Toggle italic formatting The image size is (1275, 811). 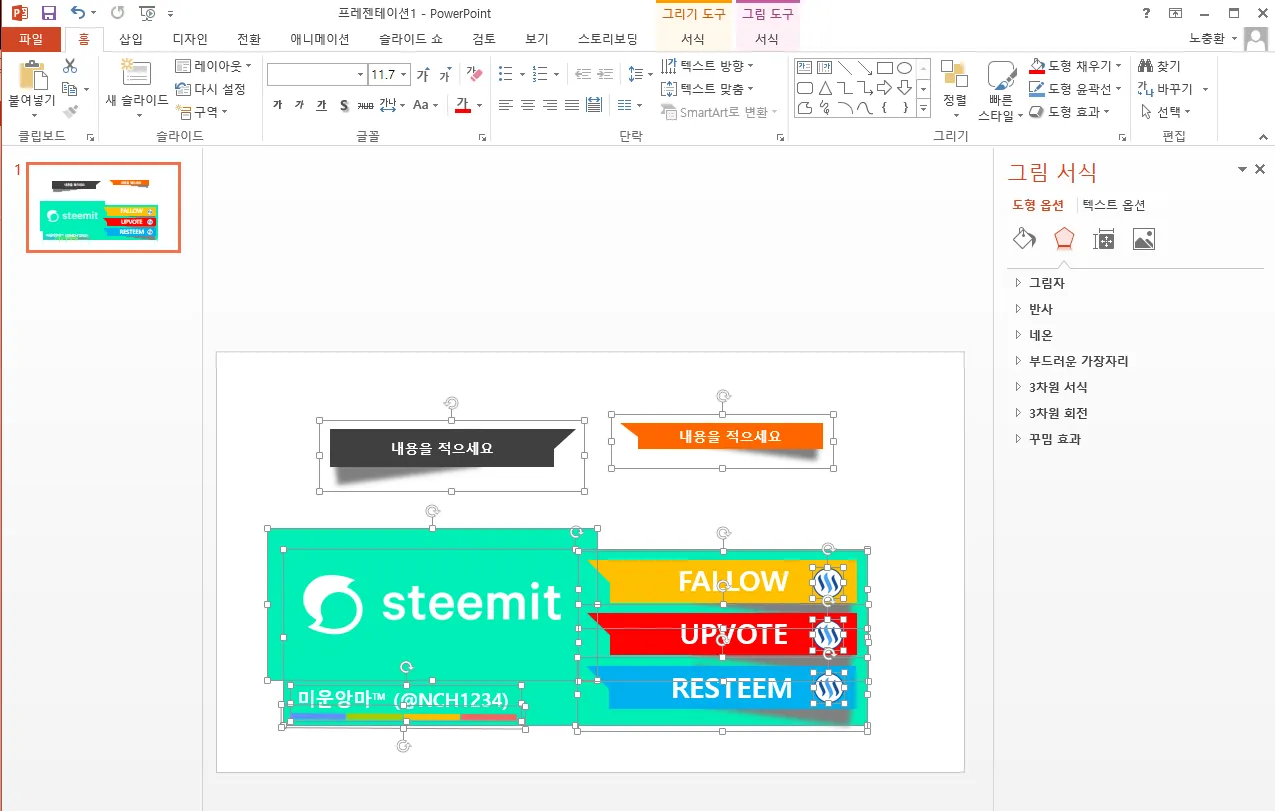[x=300, y=104]
